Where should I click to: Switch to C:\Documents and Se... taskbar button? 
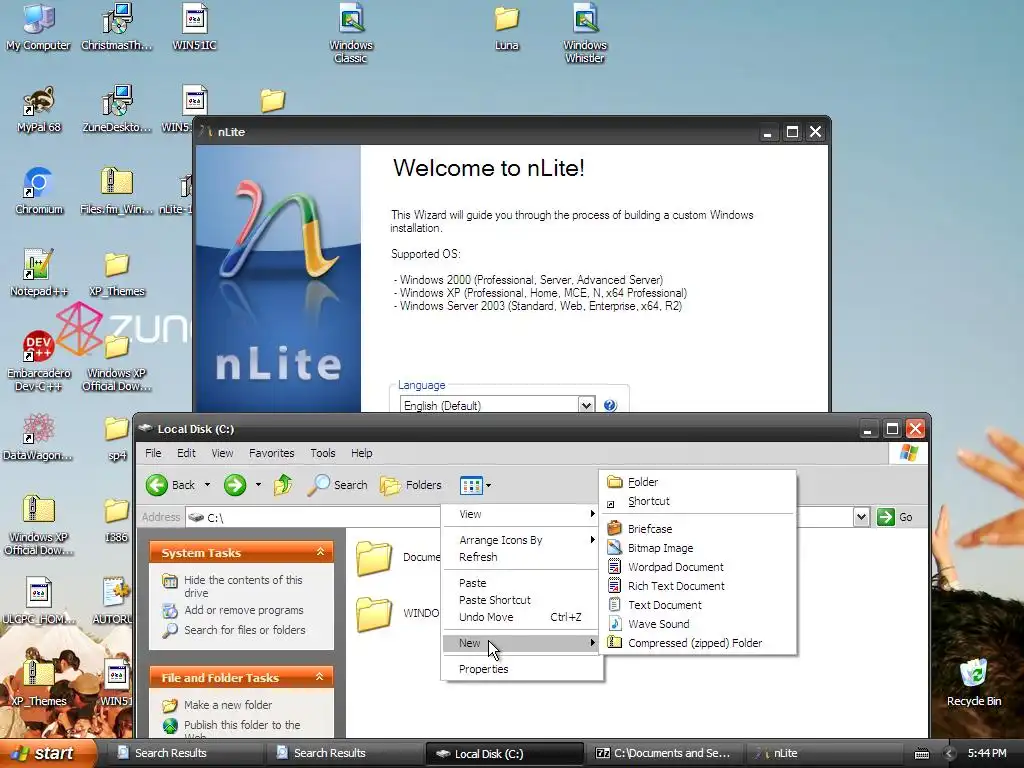[x=663, y=753]
